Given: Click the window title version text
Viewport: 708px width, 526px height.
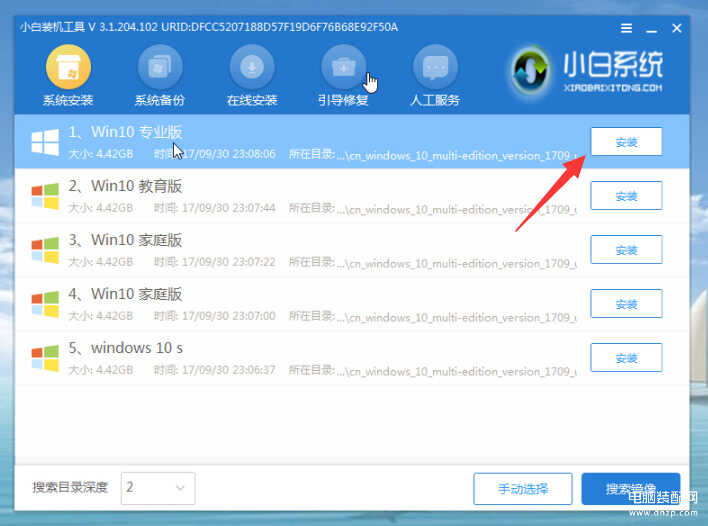Looking at the screenshot, I should pos(209,27).
